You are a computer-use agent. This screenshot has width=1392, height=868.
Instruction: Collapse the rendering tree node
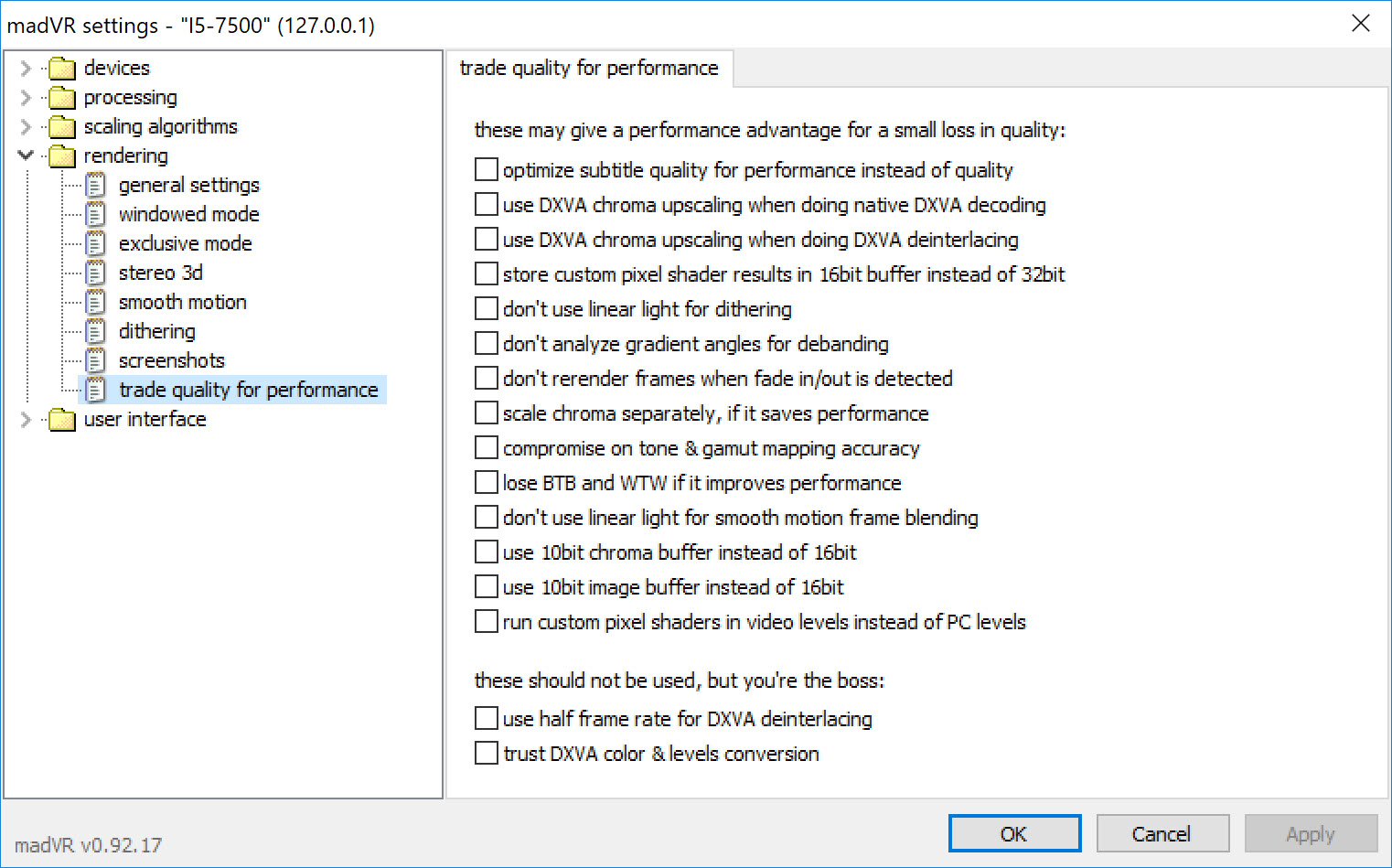pos(26,155)
